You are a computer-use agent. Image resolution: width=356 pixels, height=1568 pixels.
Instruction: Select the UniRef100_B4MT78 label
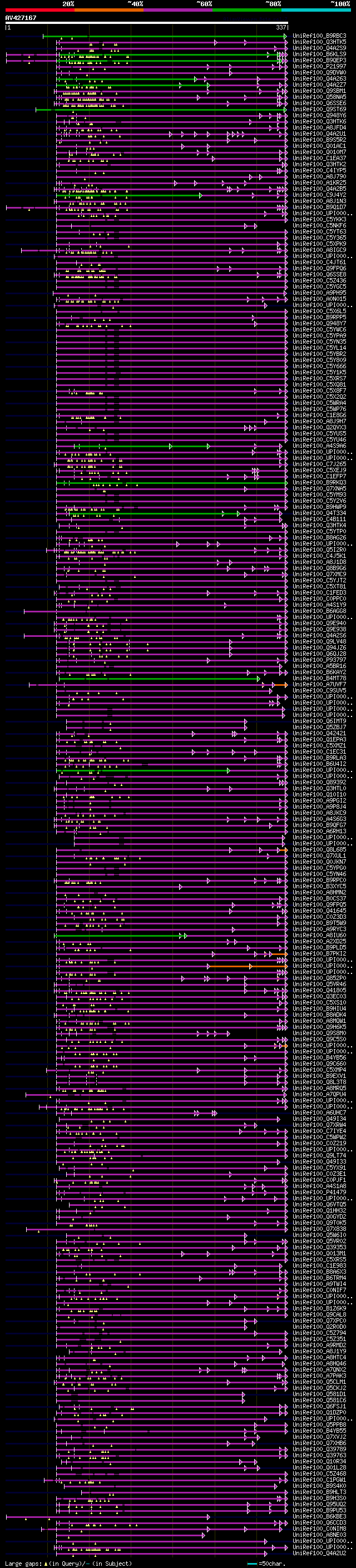[x=319, y=678]
